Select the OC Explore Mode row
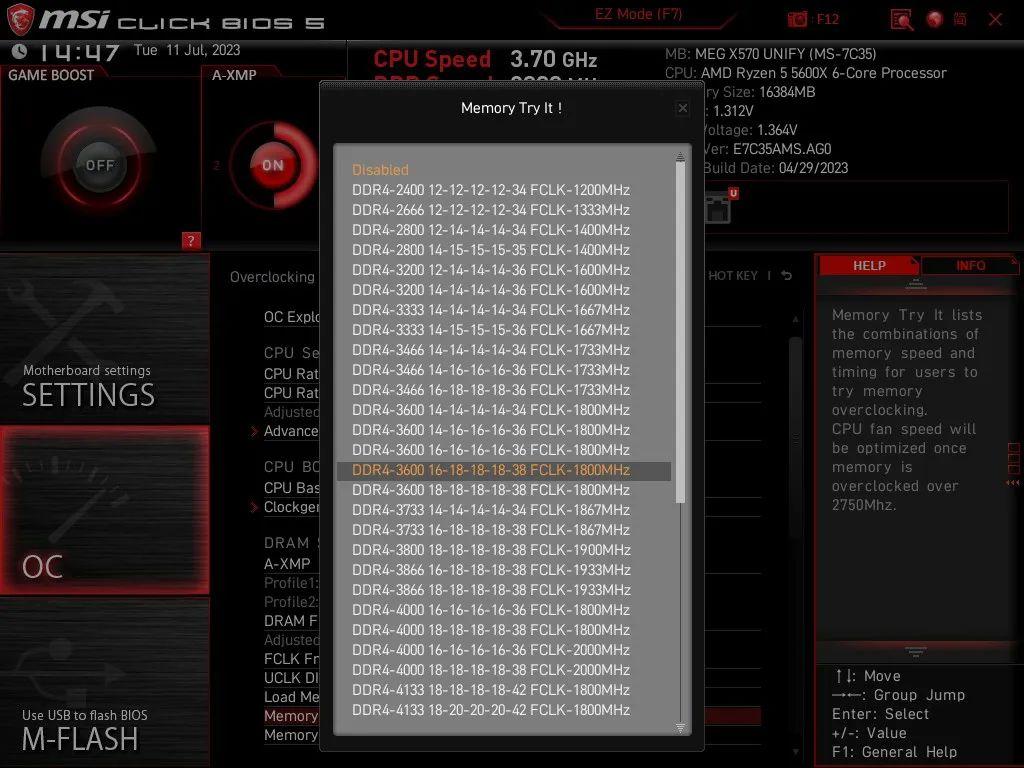The image size is (1024, 768). tap(291, 317)
